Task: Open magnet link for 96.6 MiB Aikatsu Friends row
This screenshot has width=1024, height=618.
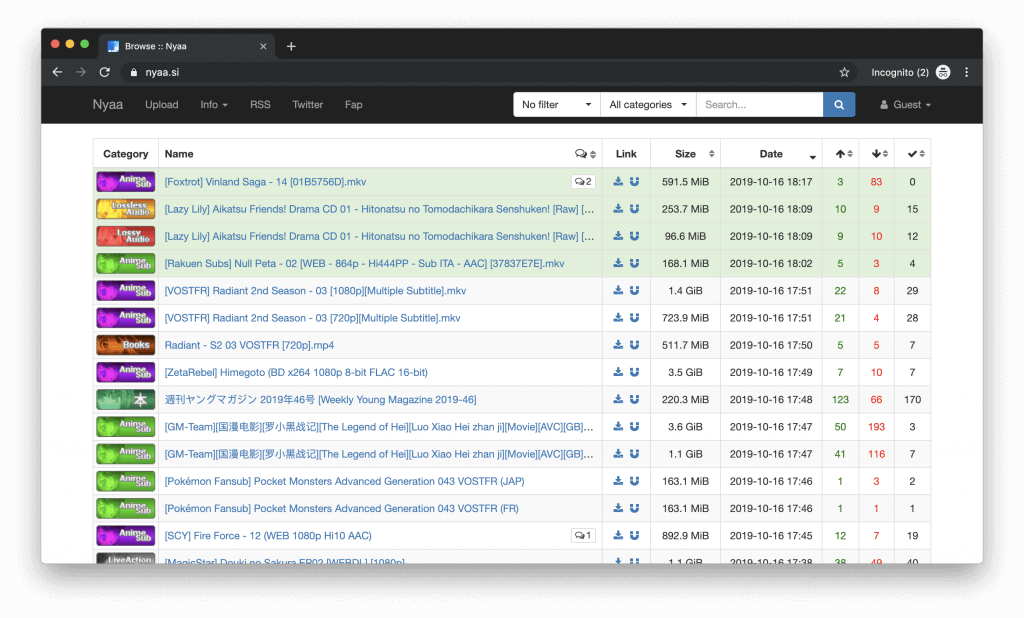Action: click(634, 236)
